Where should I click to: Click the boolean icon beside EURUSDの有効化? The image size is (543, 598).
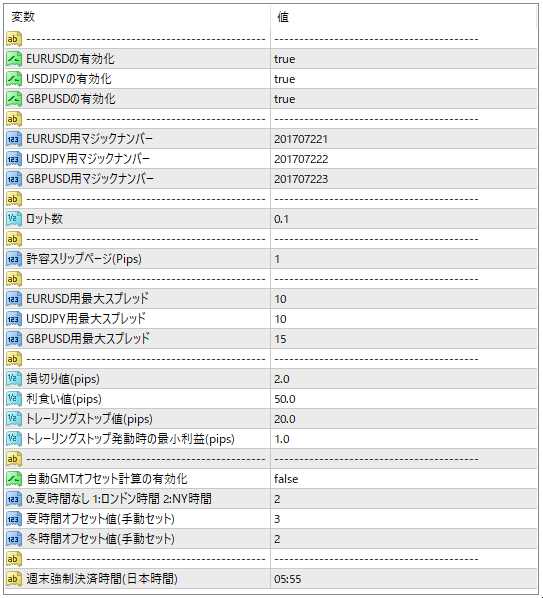(x=14, y=59)
